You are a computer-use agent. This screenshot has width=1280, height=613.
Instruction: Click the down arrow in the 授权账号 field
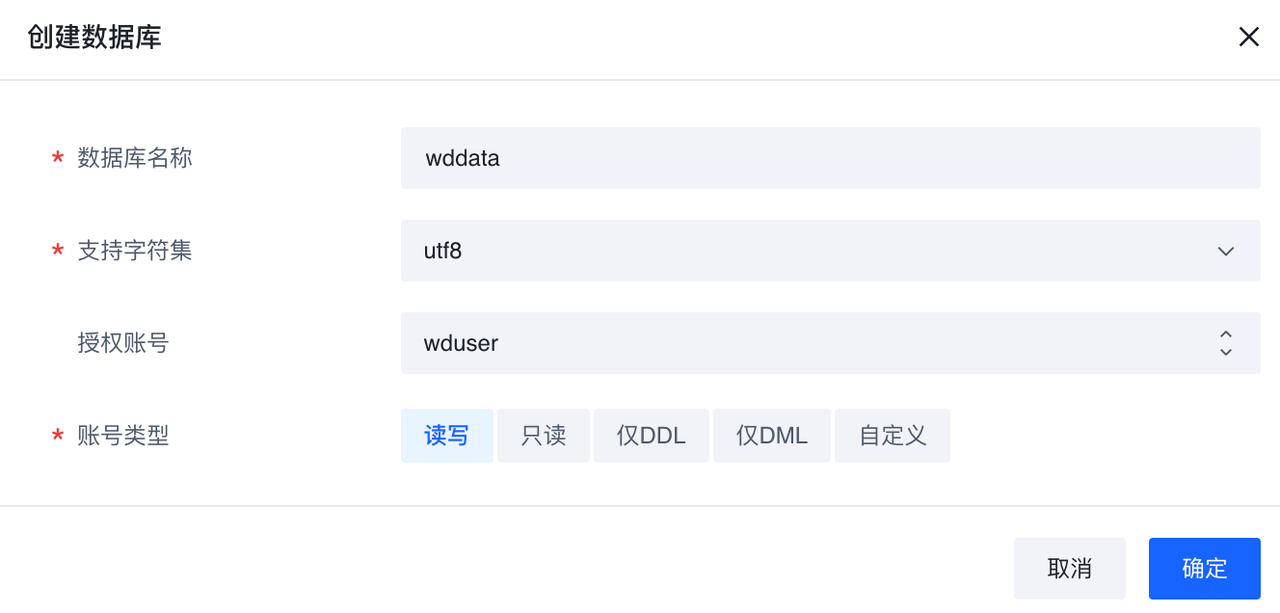pyautogui.click(x=1226, y=352)
